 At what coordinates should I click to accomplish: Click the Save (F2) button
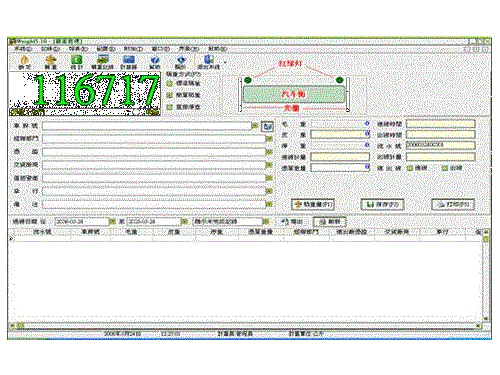[x=382, y=204]
